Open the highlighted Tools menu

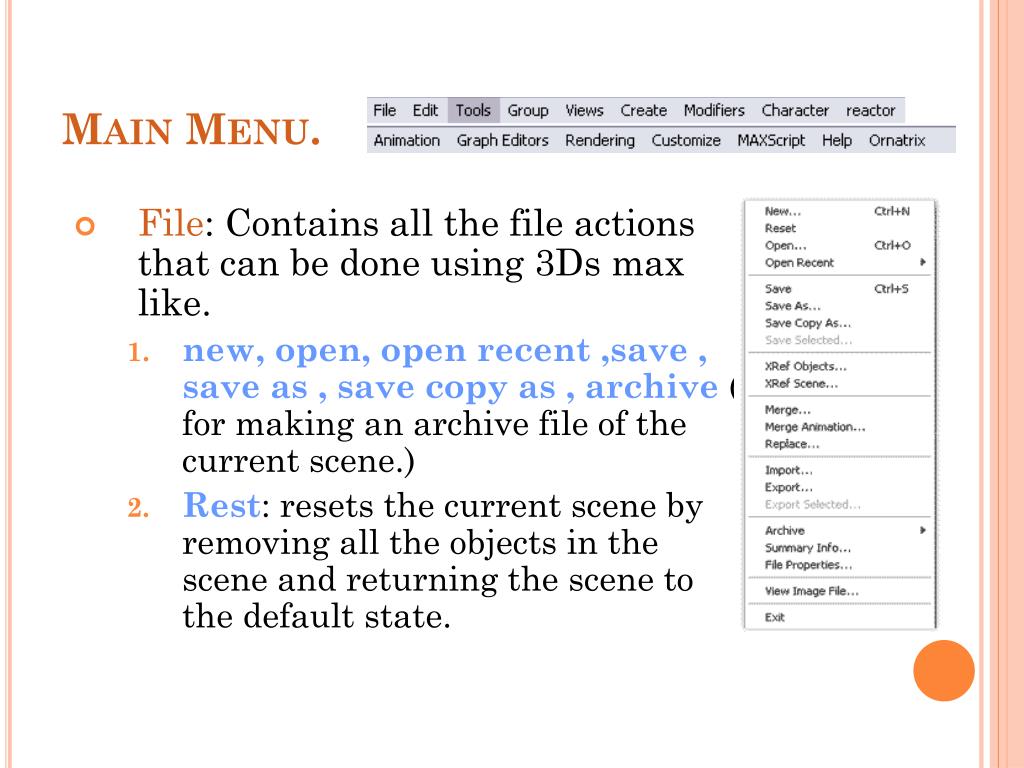click(473, 110)
